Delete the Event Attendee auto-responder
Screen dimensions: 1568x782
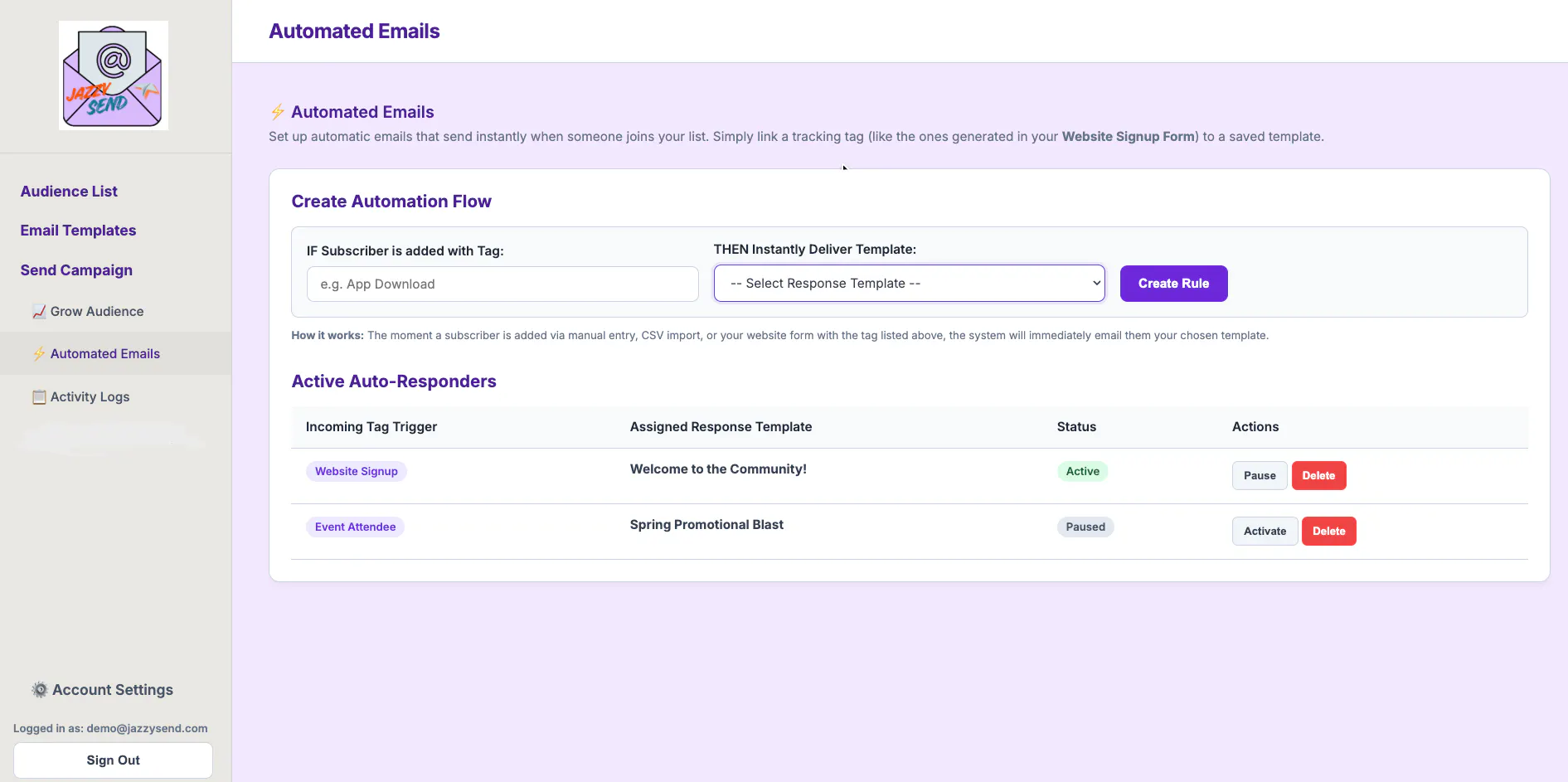[x=1328, y=532]
